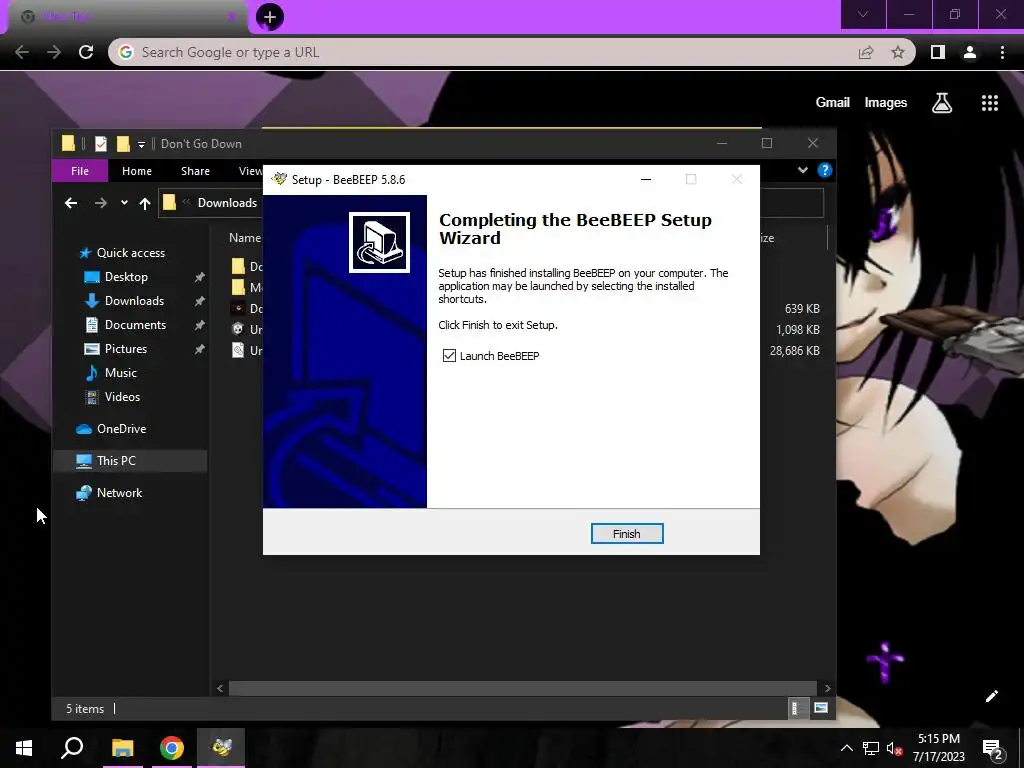Uncheck the Launch BeeBEEP checkbox
Image resolution: width=1024 pixels, height=768 pixels.
click(449, 355)
